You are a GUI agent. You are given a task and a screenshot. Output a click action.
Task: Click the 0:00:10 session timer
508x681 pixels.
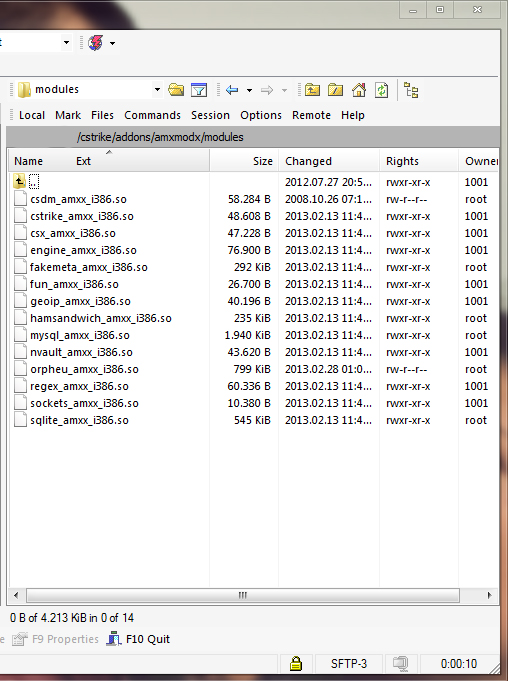(x=459, y=664)
